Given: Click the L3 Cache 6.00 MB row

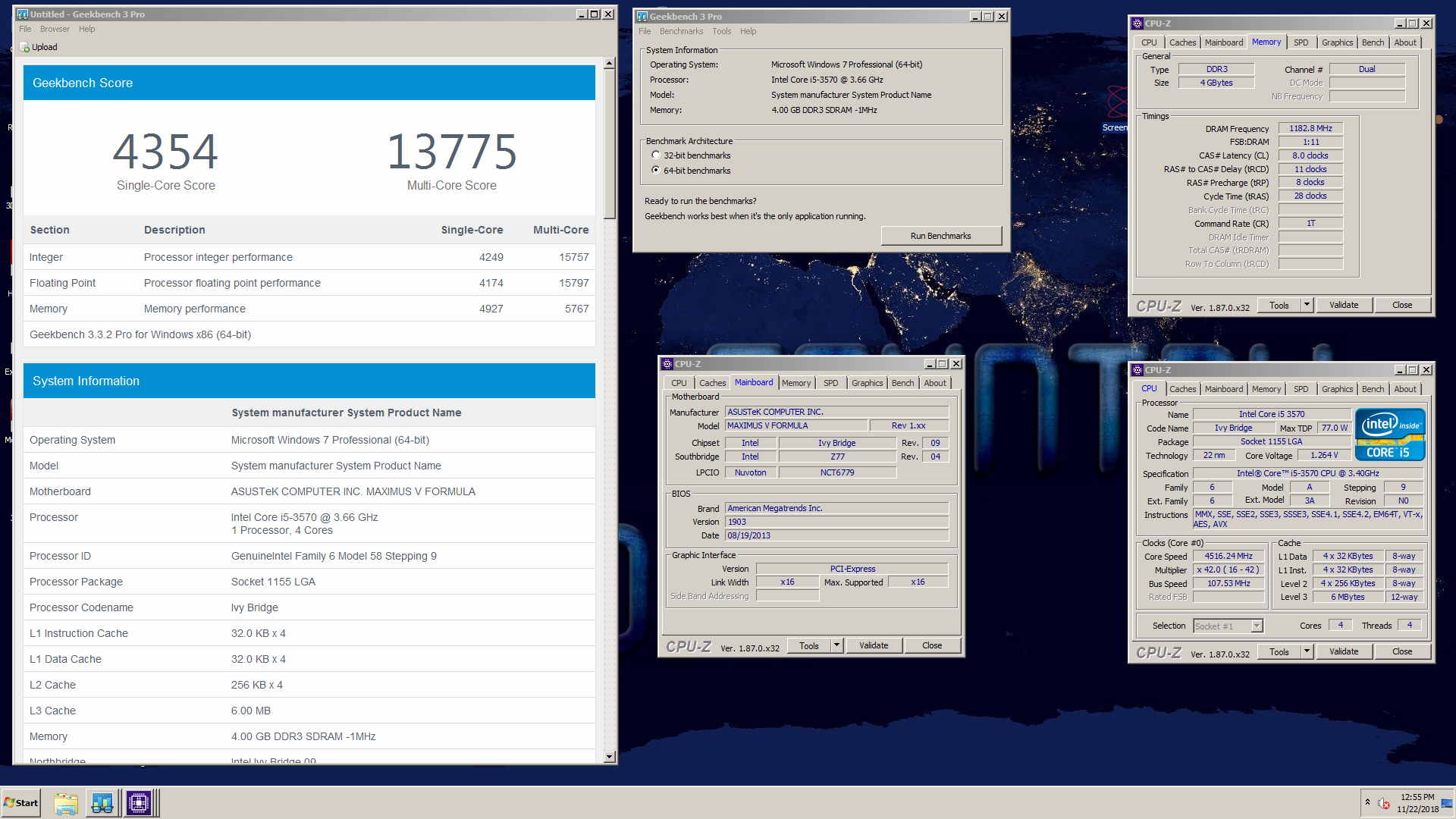Looking at the screenshot, I should coord(309,711).
